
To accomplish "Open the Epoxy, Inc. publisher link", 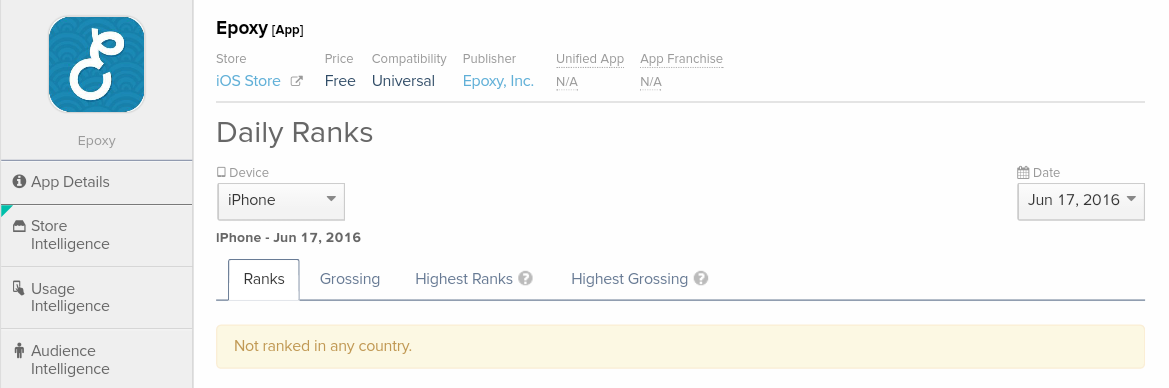I will [499, 81].
